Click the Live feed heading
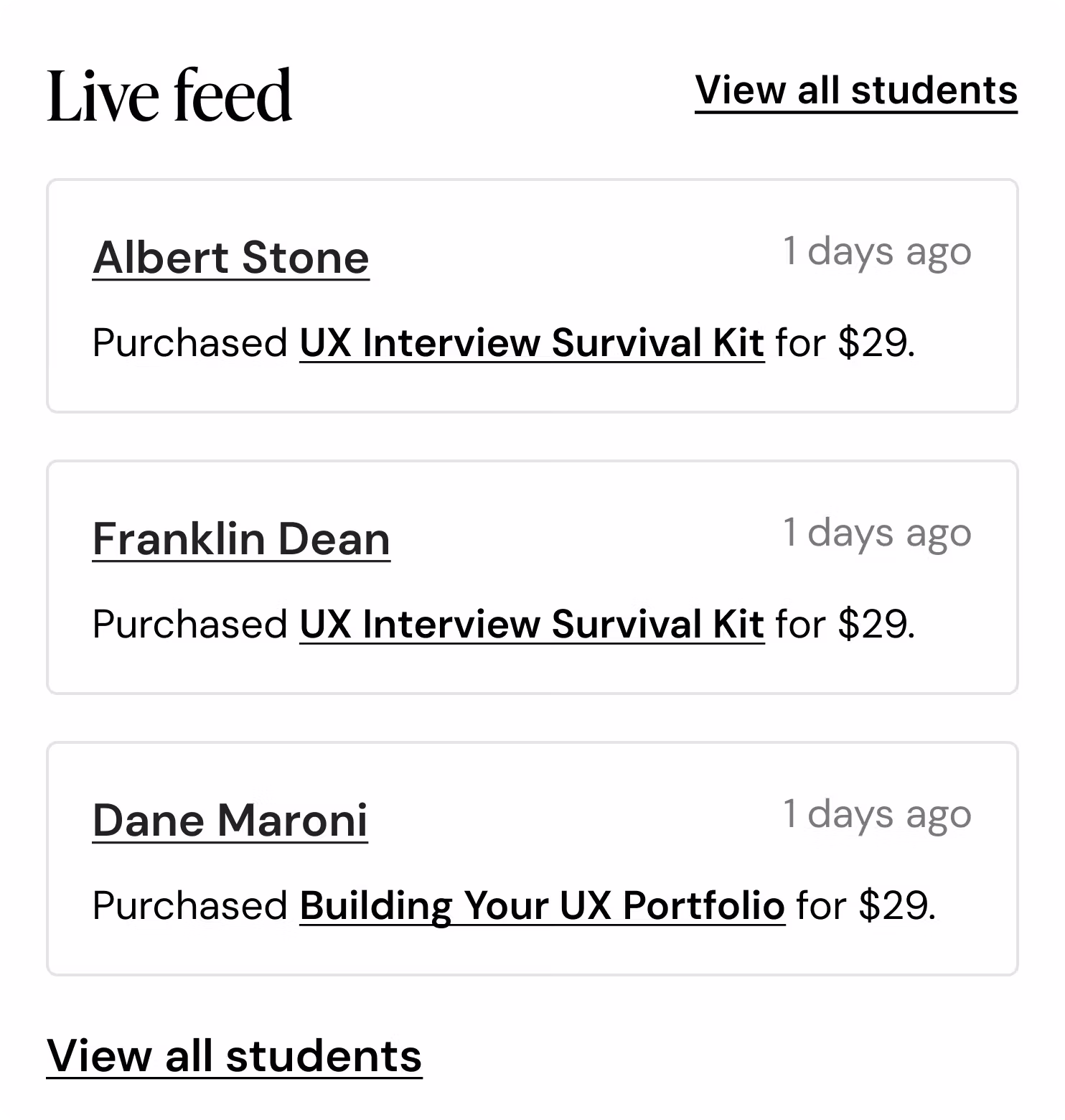The height and width of the screenshot is (1120, 1065). (x=169, y=95)
